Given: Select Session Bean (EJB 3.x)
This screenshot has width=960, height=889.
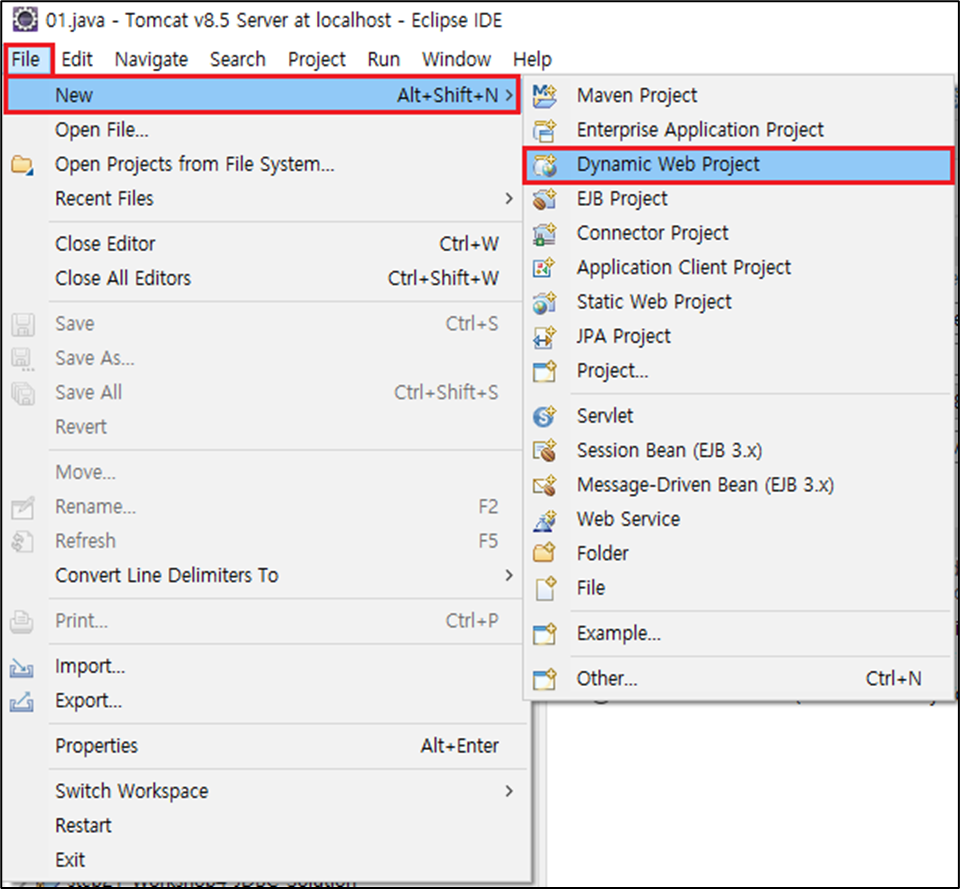Looking at the screenshot, I should point(738,451).
